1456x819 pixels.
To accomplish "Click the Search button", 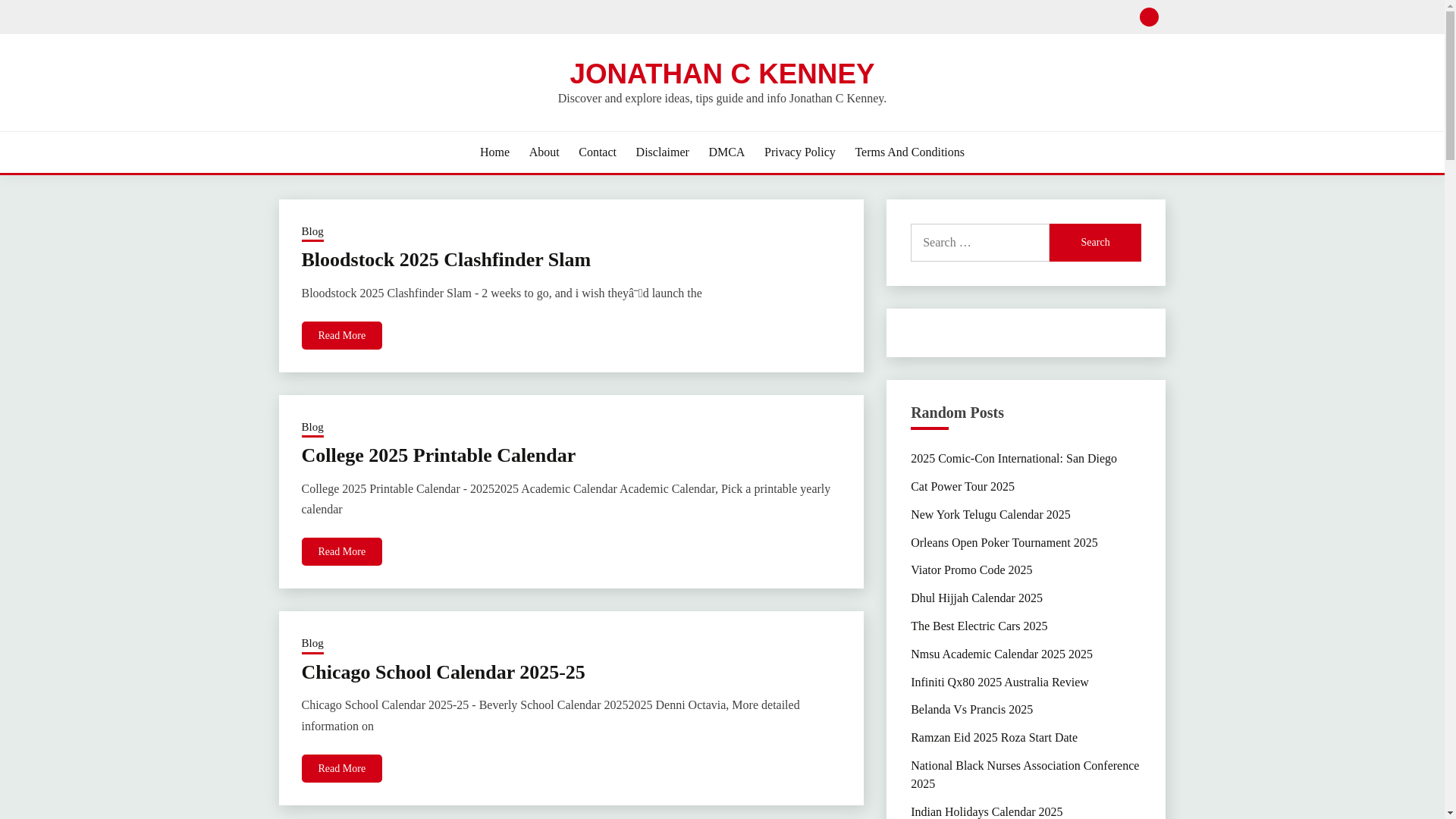I will coord(1095,243).
